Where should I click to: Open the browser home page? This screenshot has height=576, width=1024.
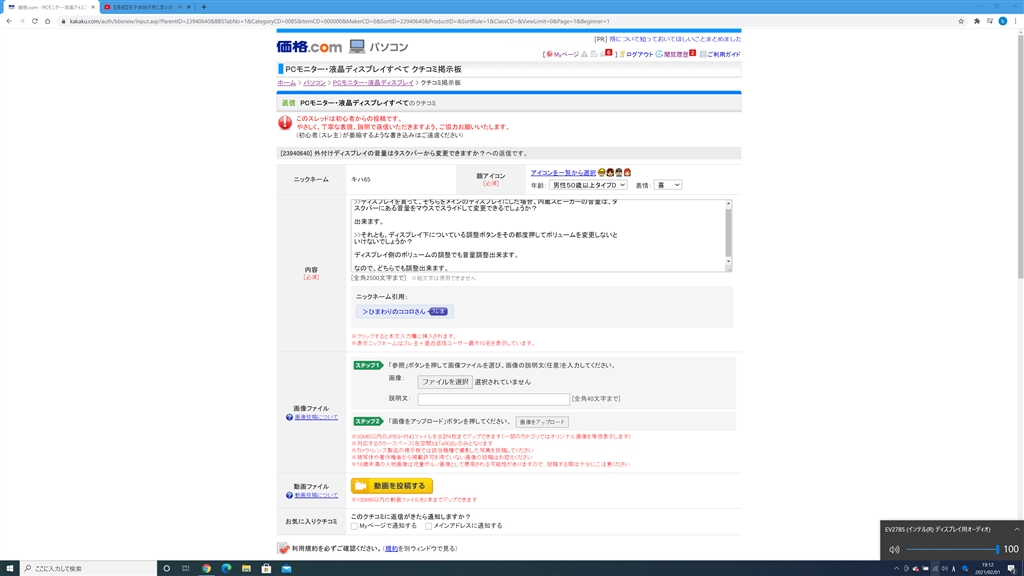point(47,21)
